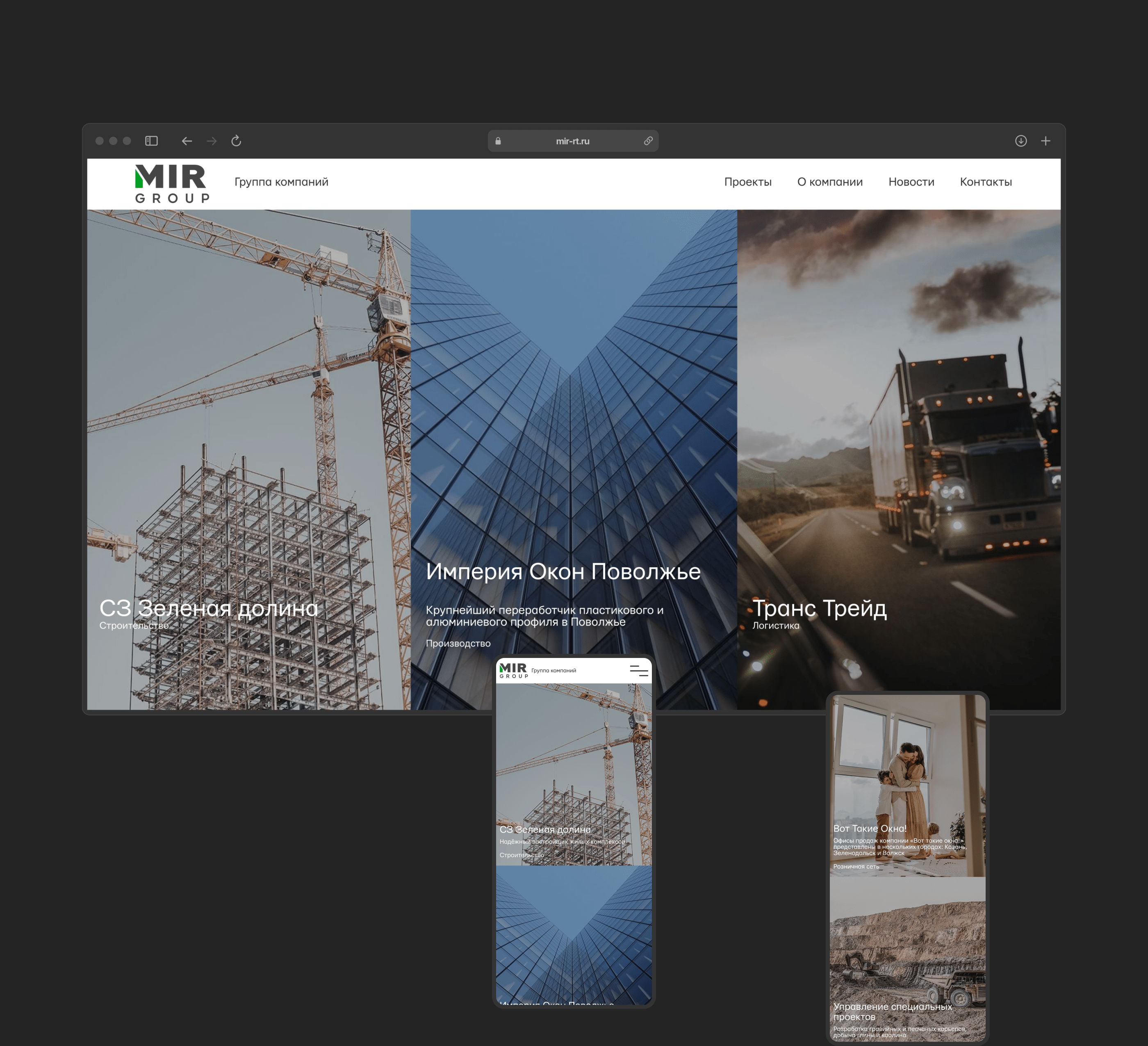This screenshot has height=1046, width=1148.
Task: Open the Транс Трейд logistics panel
Action: 820,608
